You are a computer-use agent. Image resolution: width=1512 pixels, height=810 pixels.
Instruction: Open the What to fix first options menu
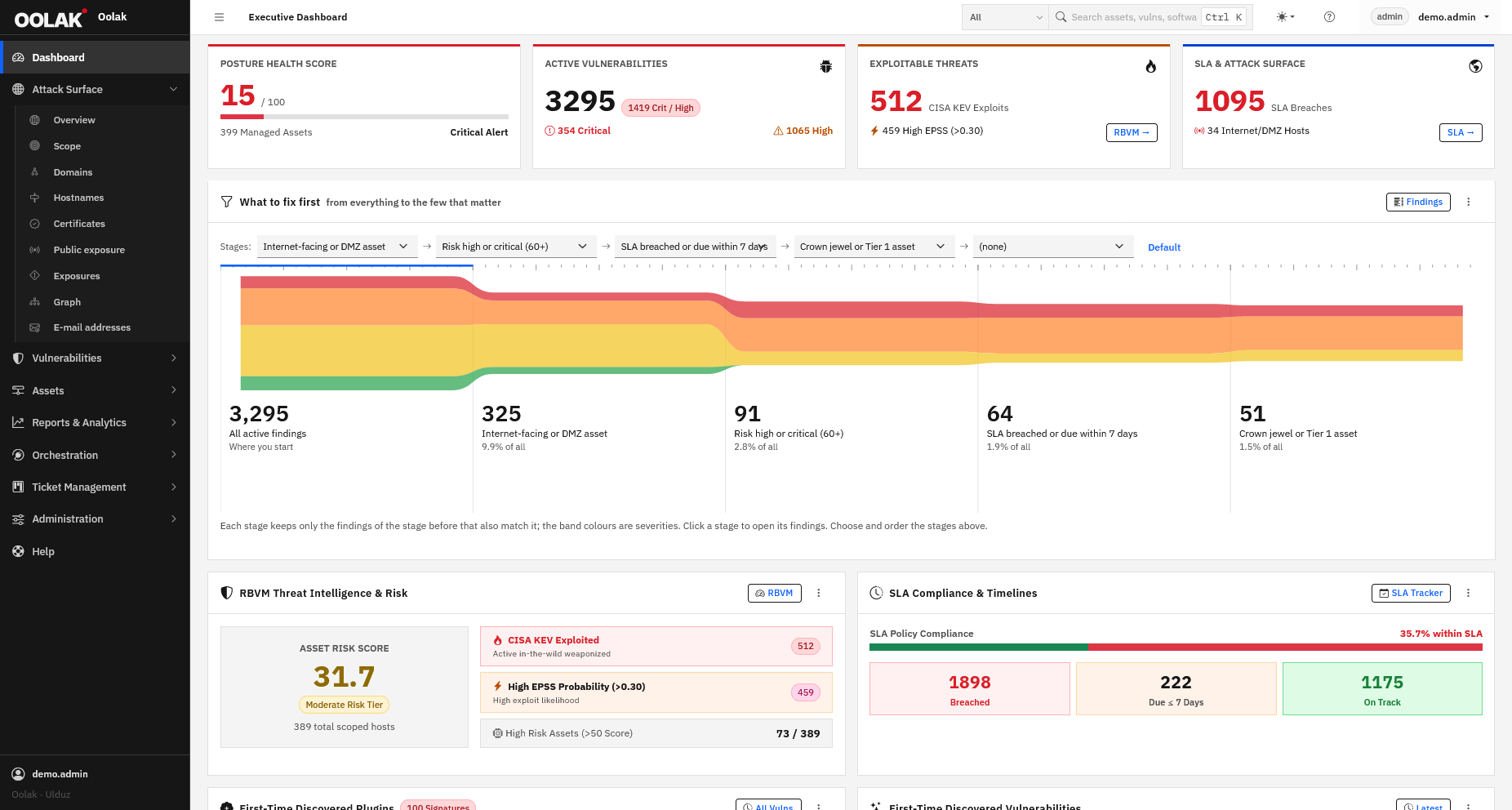pyautogui.click(x=1468, y=202)
